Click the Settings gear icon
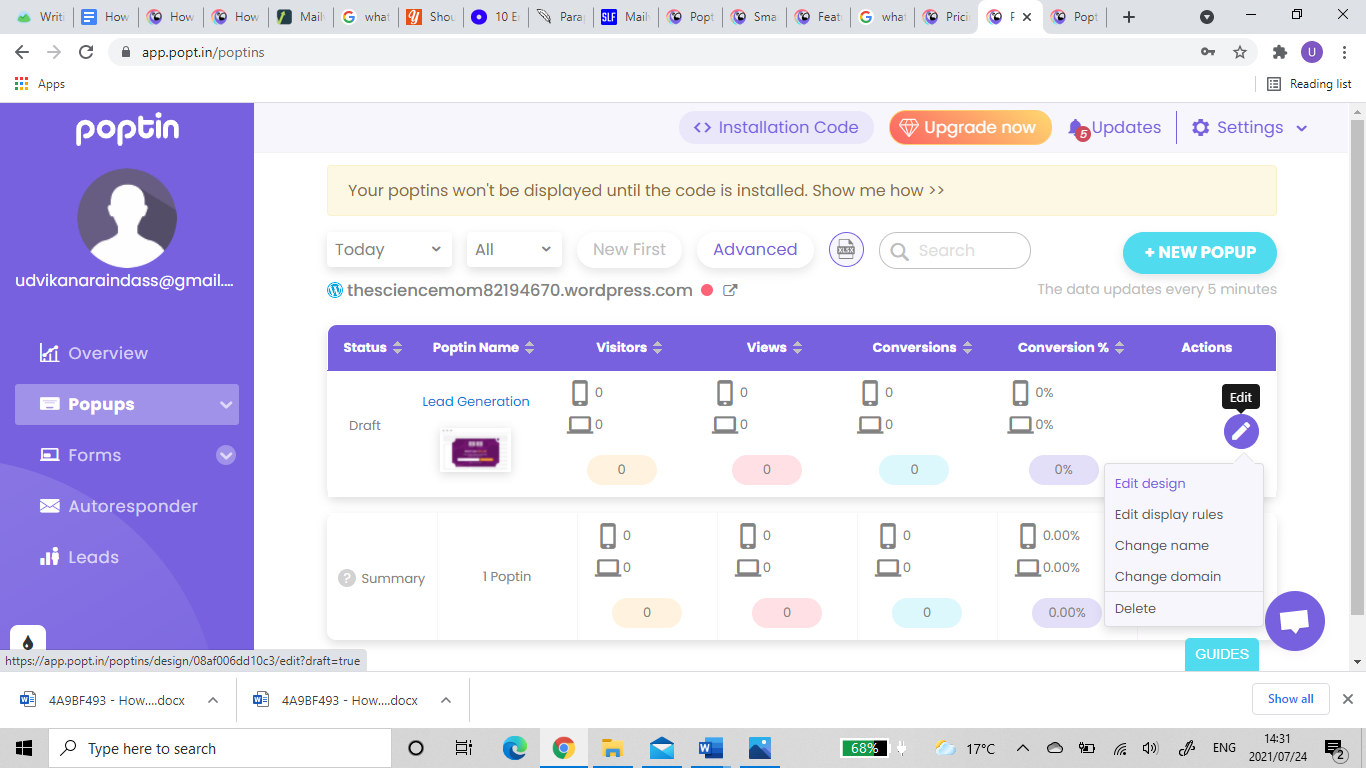1366x768 pixels. [1201, 128]
